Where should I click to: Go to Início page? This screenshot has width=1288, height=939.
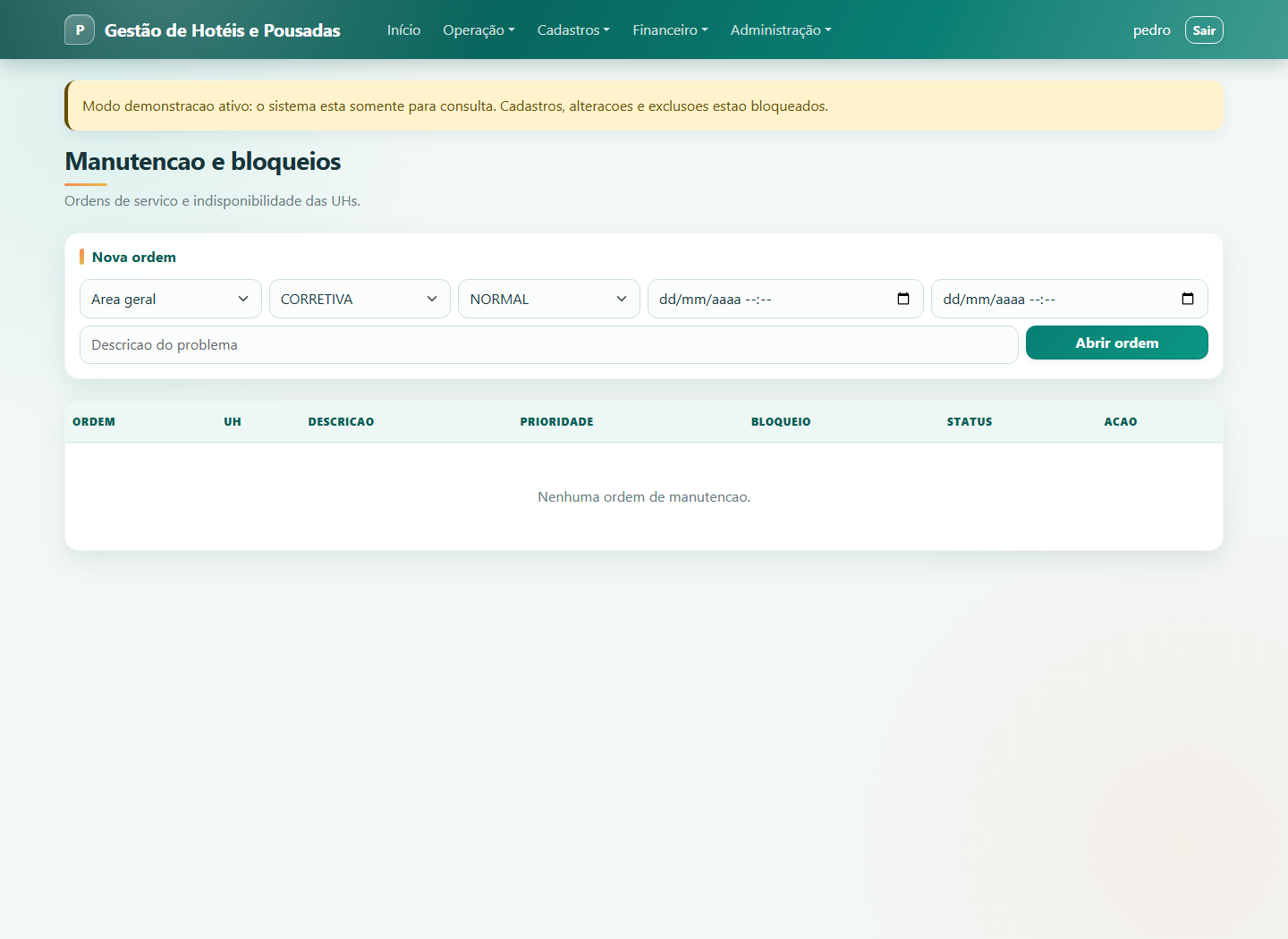pyautogui.click(x=403, y=30)
